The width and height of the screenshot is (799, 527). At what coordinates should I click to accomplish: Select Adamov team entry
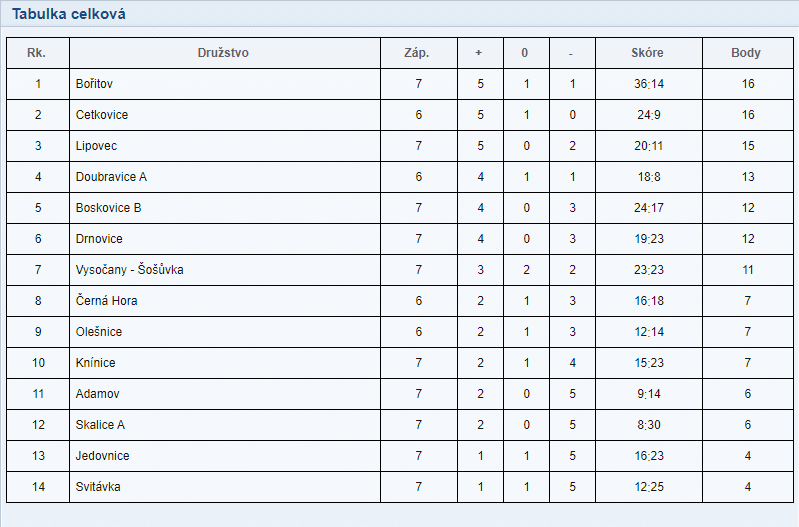[x=97, y=393]
